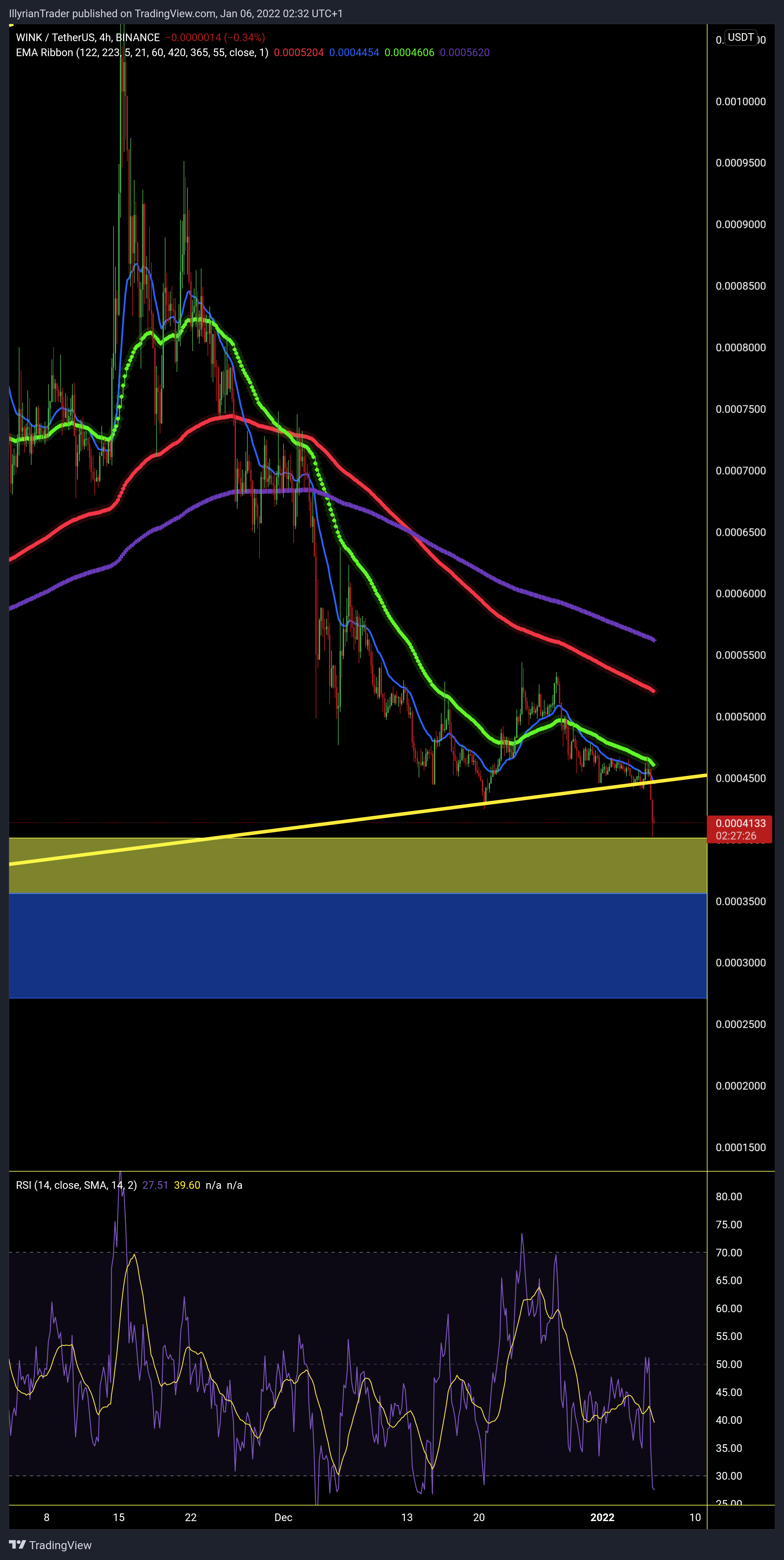The width and height of the screenshot is (784, 1560).
Task: Click the price change -0.0000014 (-0.34%)
Action: tap(216, 38)
